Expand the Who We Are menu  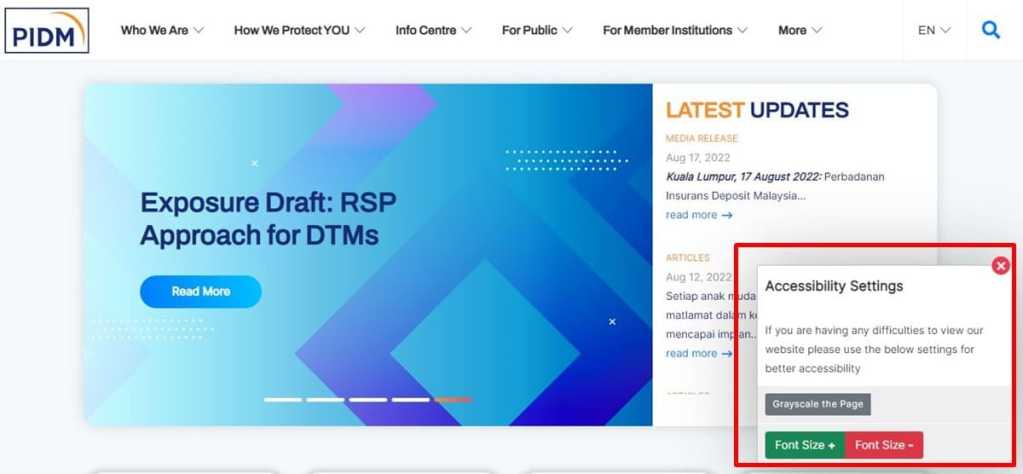[x=162, y=30]
